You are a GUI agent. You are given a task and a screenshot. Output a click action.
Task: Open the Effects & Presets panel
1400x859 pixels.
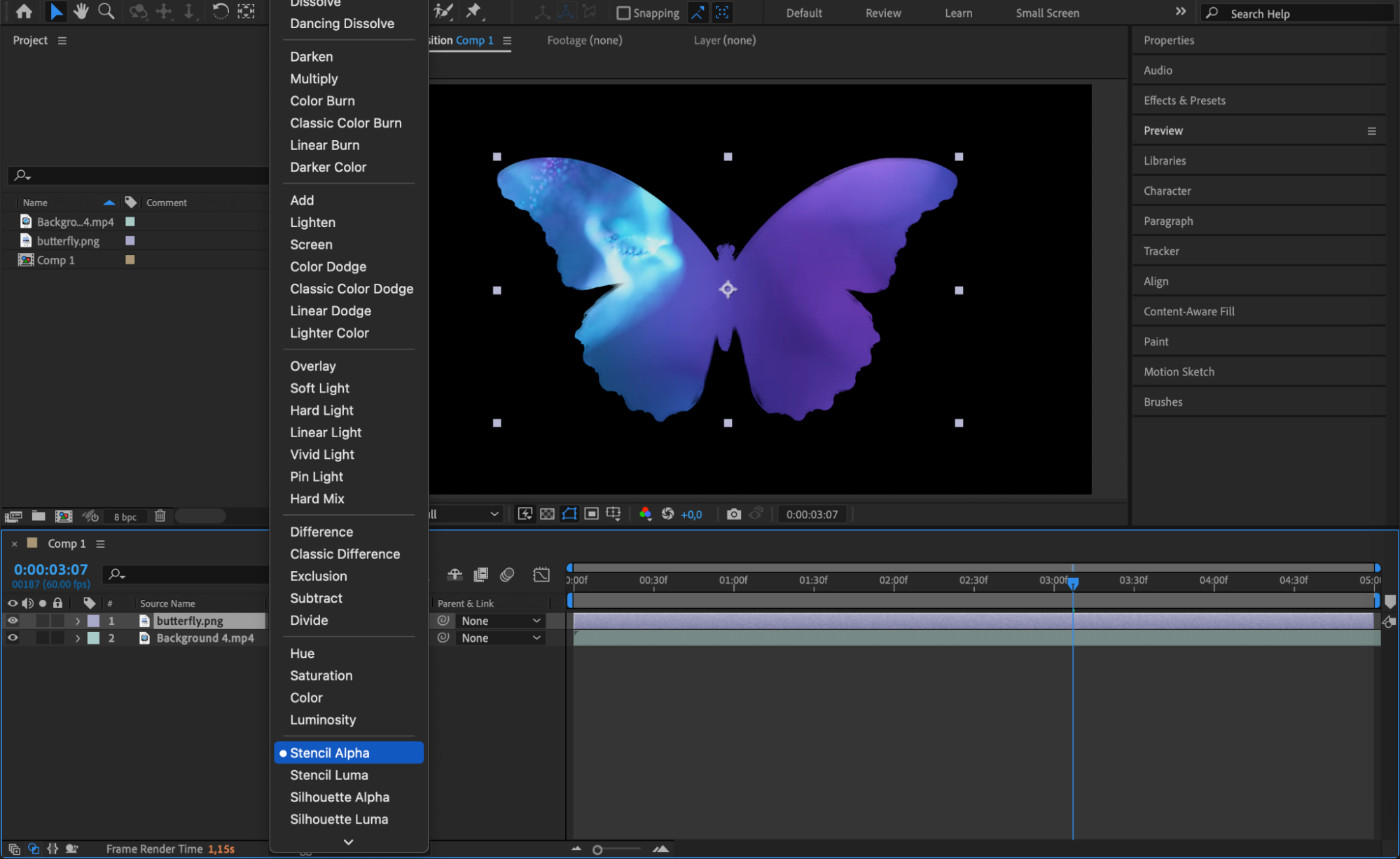tap(1184, 100)
